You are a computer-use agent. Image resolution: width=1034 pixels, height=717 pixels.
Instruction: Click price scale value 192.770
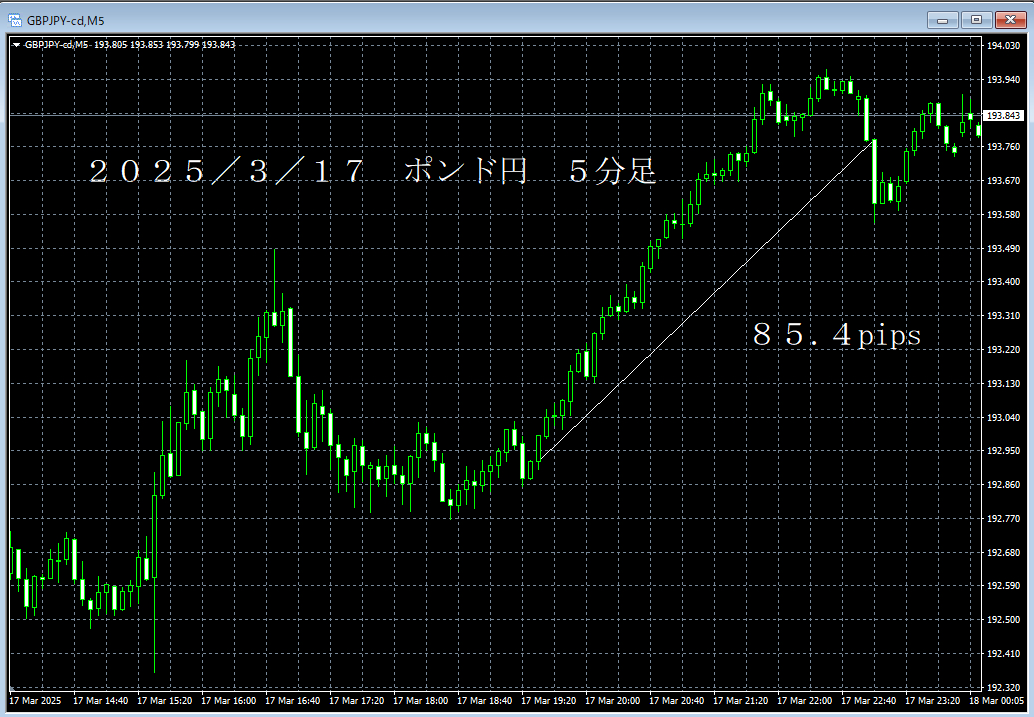pos(1003,518)
